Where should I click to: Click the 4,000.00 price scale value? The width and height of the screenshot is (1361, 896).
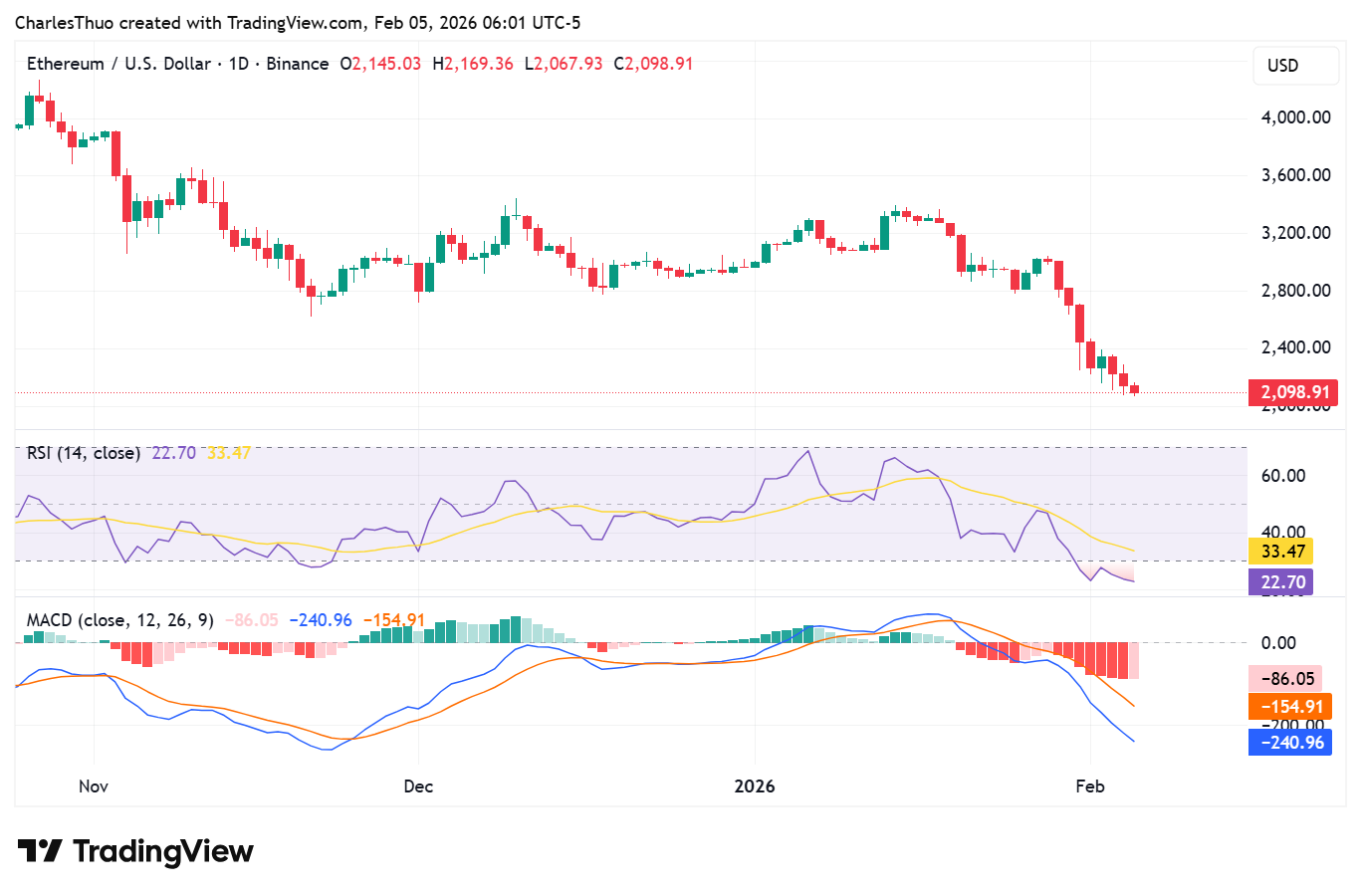coord(1294,116)
